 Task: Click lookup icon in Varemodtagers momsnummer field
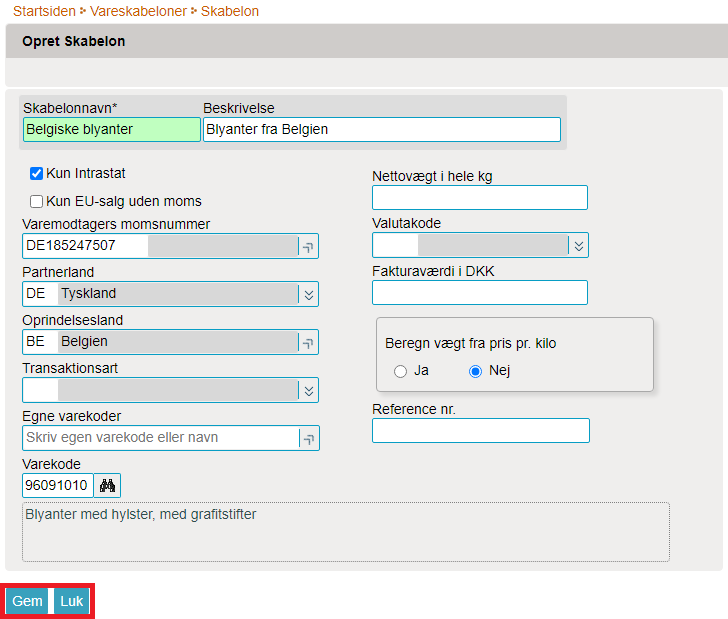[x=308, y=246]
